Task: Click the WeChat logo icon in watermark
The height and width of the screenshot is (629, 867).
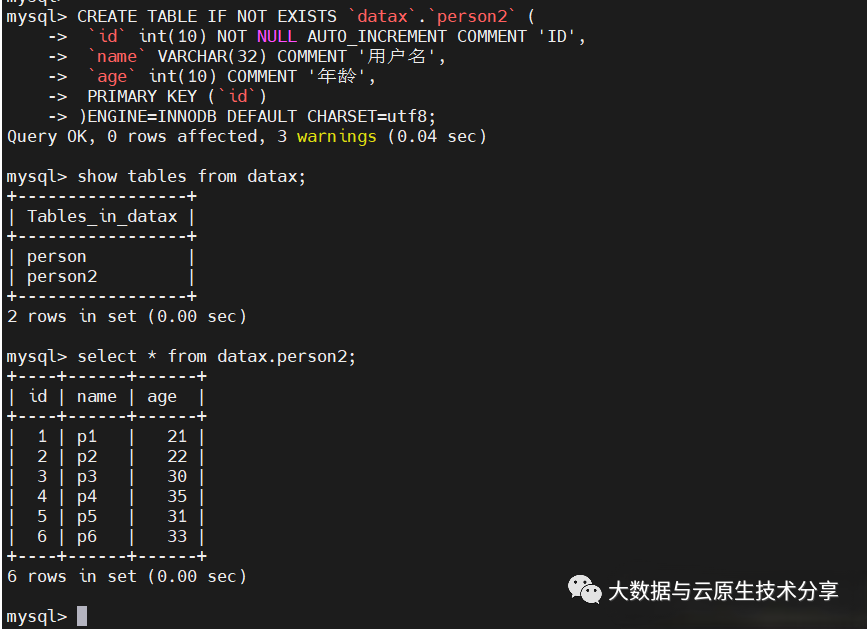Action: [x=585, y=589]
